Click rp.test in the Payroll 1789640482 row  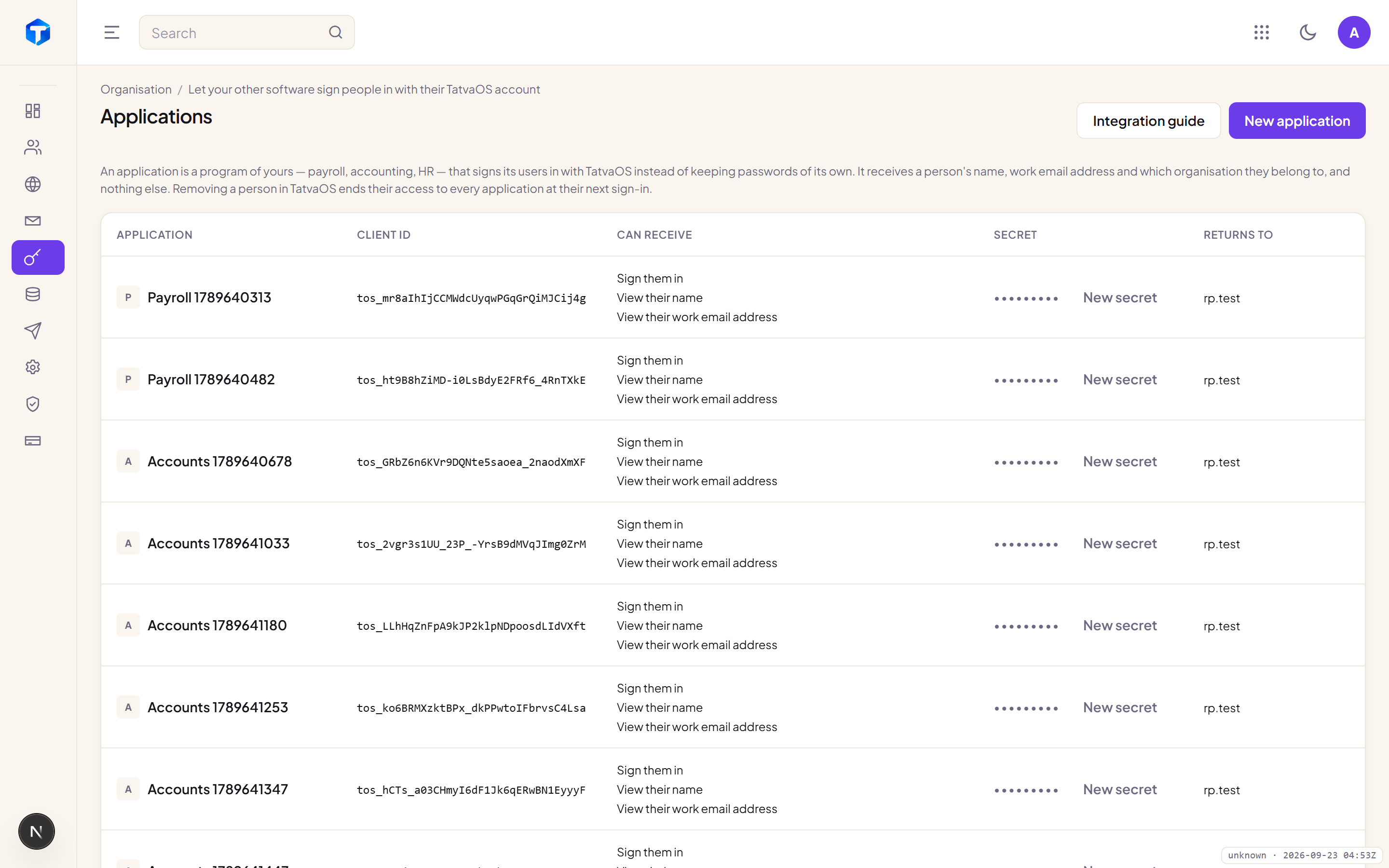[x=1221, y=380]
